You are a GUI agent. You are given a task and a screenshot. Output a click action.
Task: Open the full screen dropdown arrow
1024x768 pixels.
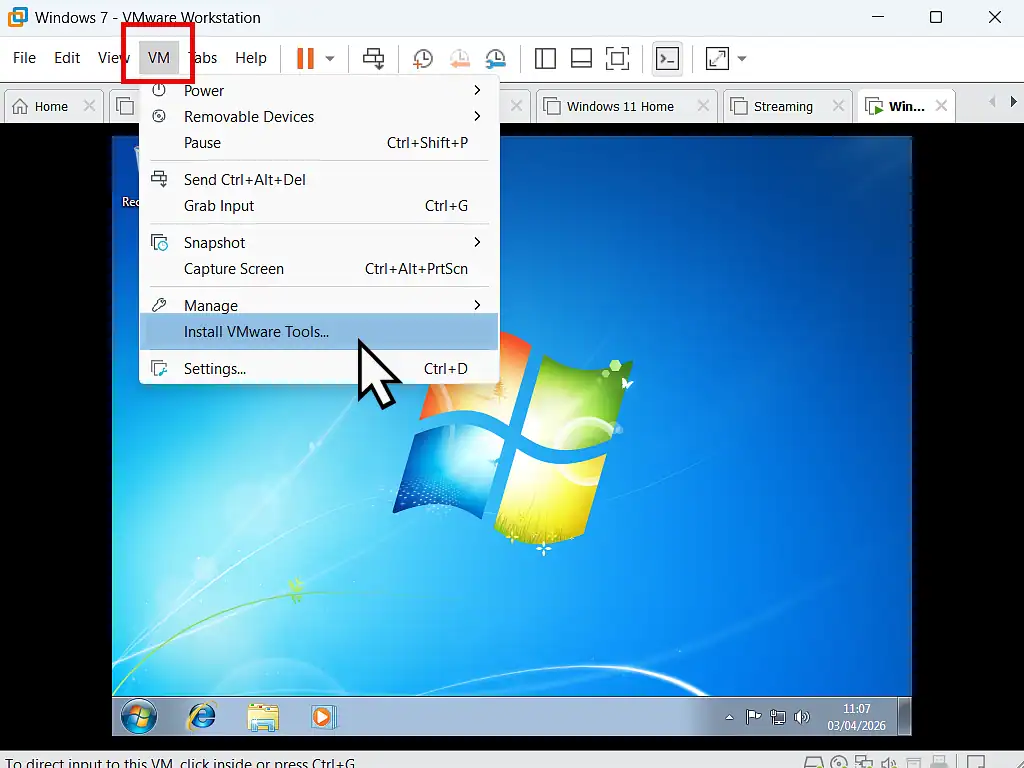pos(742,58)
